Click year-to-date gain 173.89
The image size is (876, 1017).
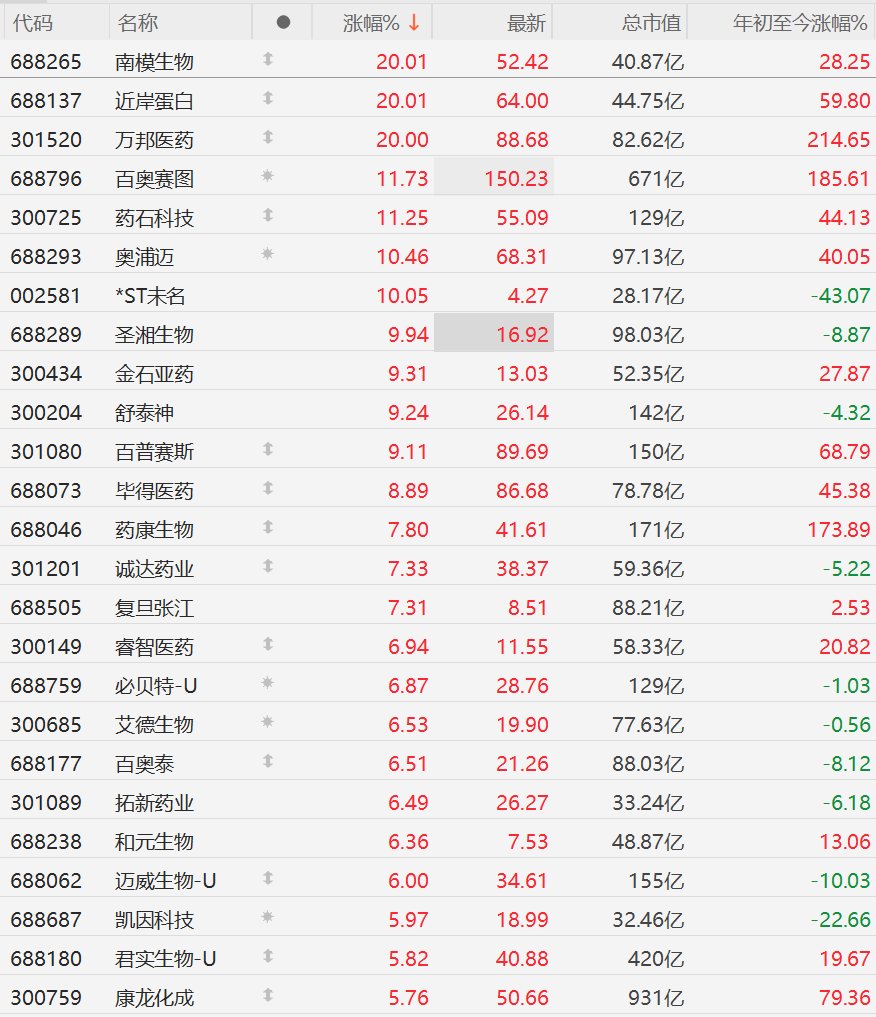tap(838, 530)
